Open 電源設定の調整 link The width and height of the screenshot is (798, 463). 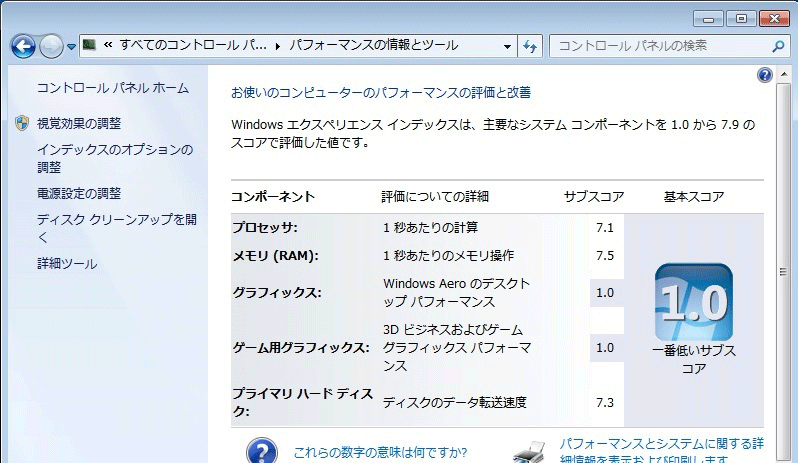coord(79,193)
